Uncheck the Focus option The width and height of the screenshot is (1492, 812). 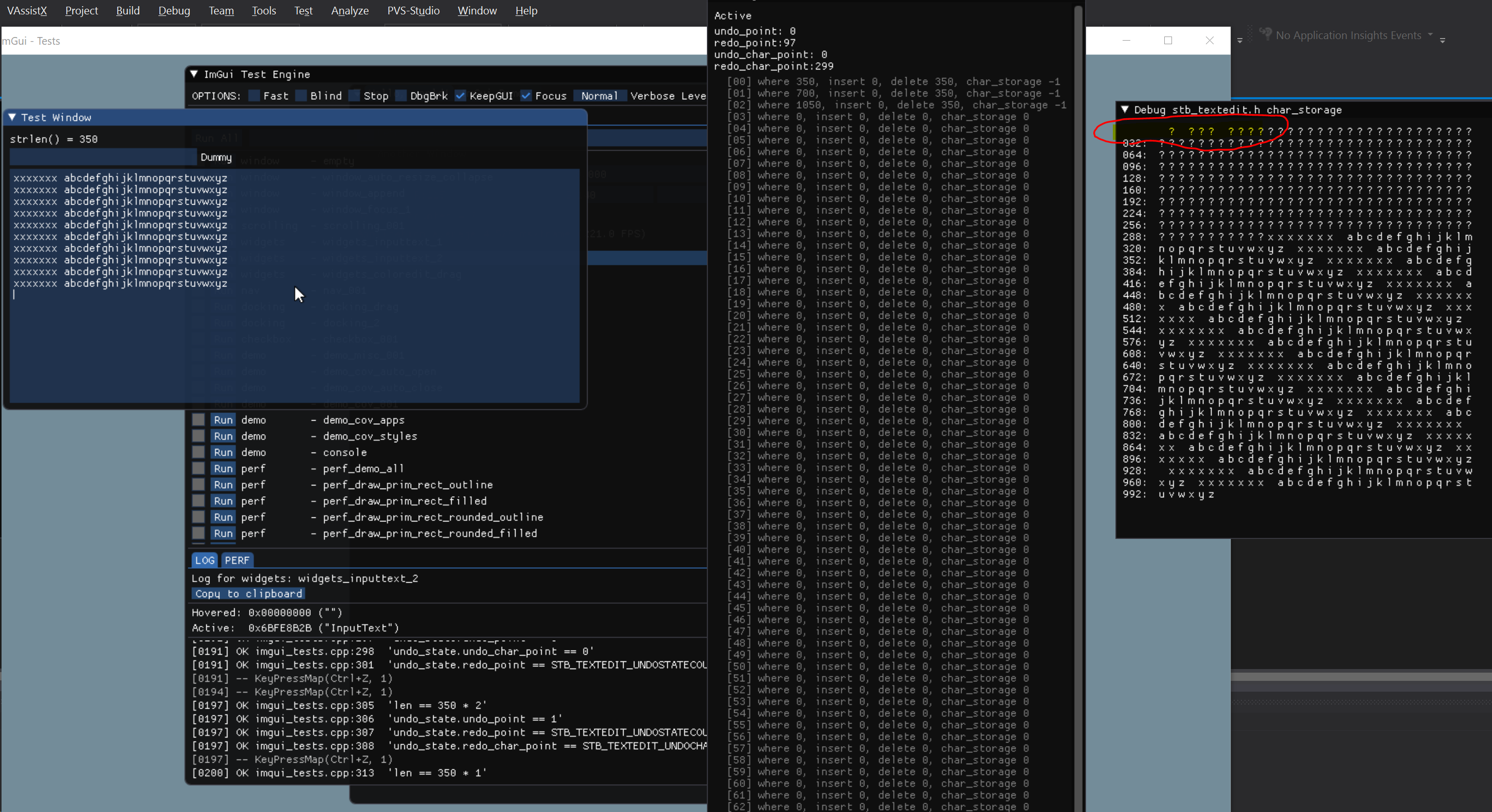pyautogui.click(x=526, y=96)
